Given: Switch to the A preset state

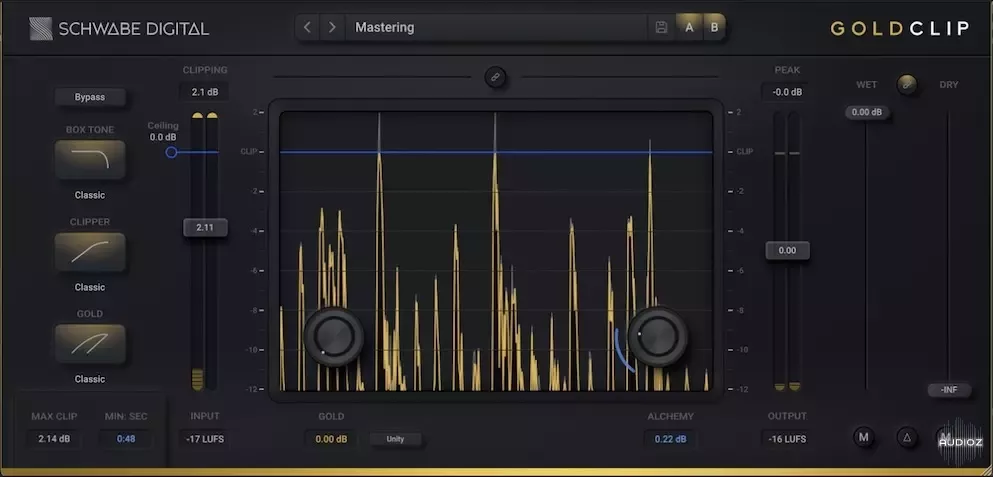Looking at the screenshot, I should tap(689, 28).
